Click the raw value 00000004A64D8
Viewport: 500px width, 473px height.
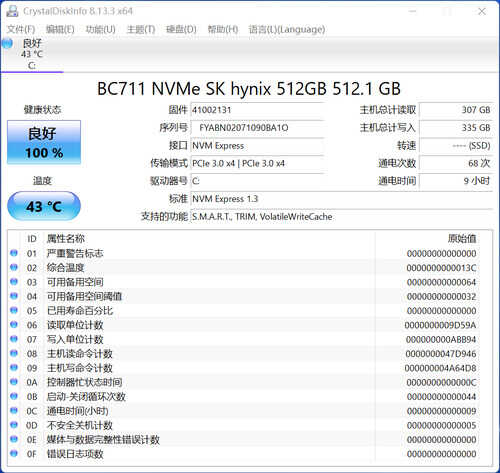[x=440, y=368]
